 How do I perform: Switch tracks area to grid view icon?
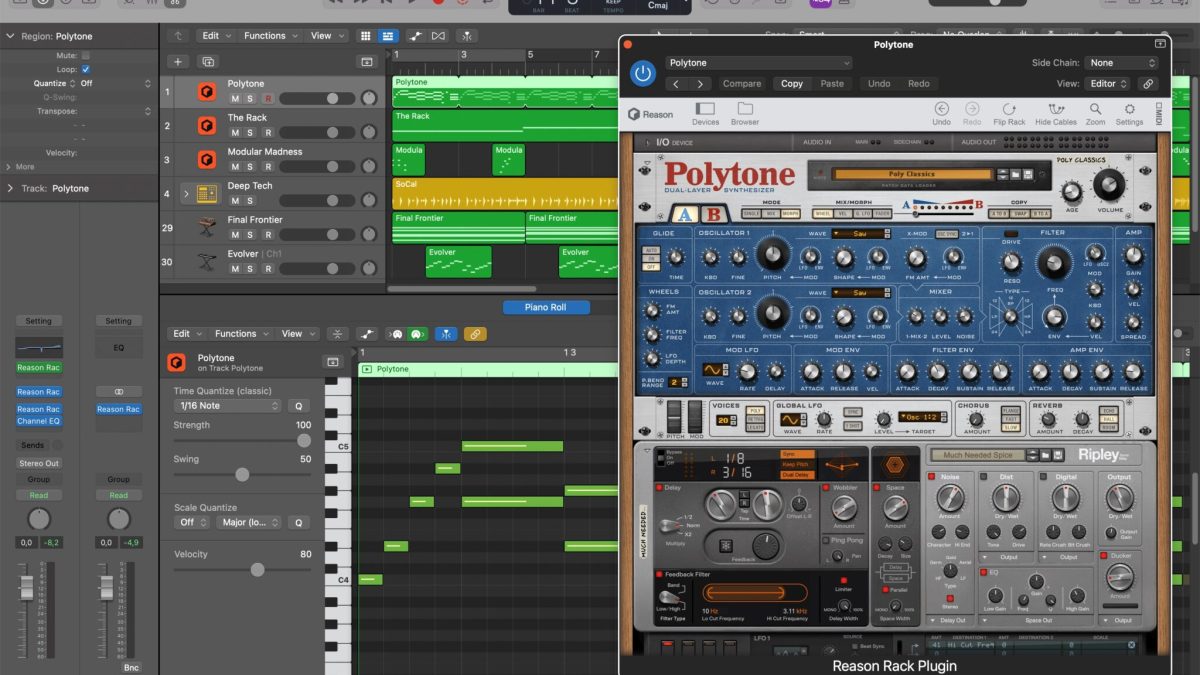point(365,36)
